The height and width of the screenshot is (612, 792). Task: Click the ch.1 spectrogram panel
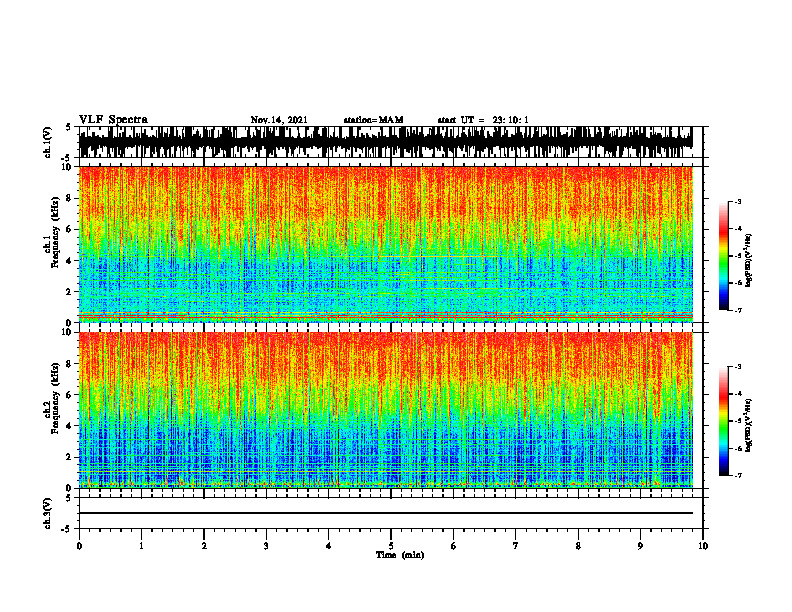385,244
